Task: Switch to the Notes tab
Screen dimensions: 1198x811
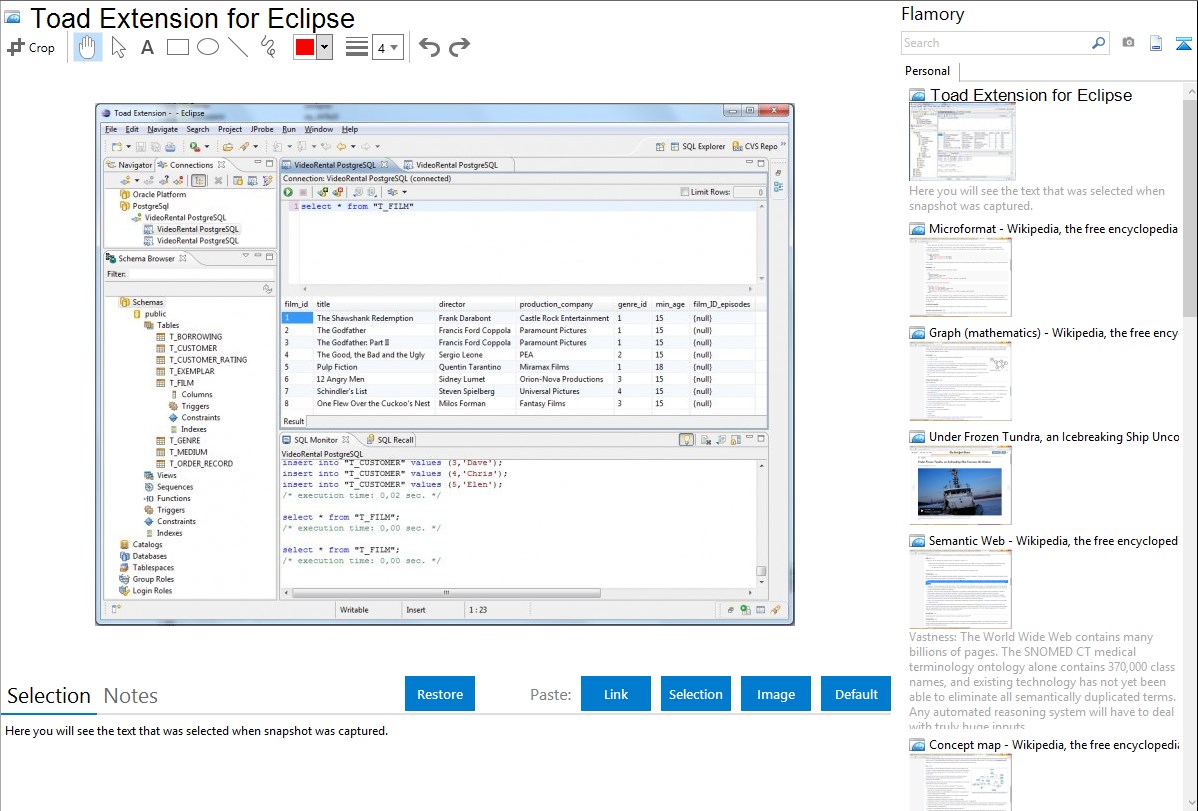Action: coord(131,696)
